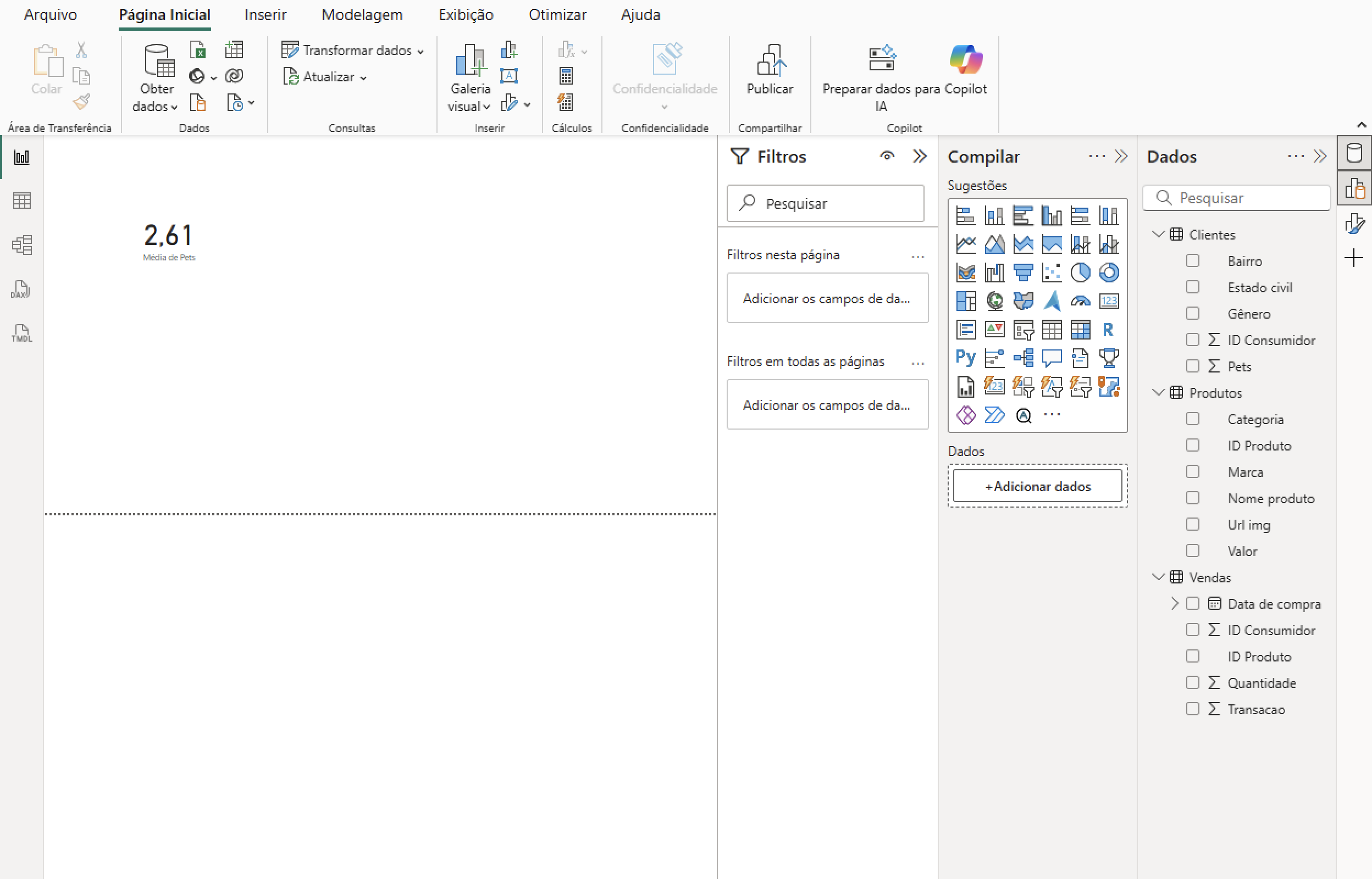
Task: Check the Bairro field checkbox
Action: pos(1193,261)
